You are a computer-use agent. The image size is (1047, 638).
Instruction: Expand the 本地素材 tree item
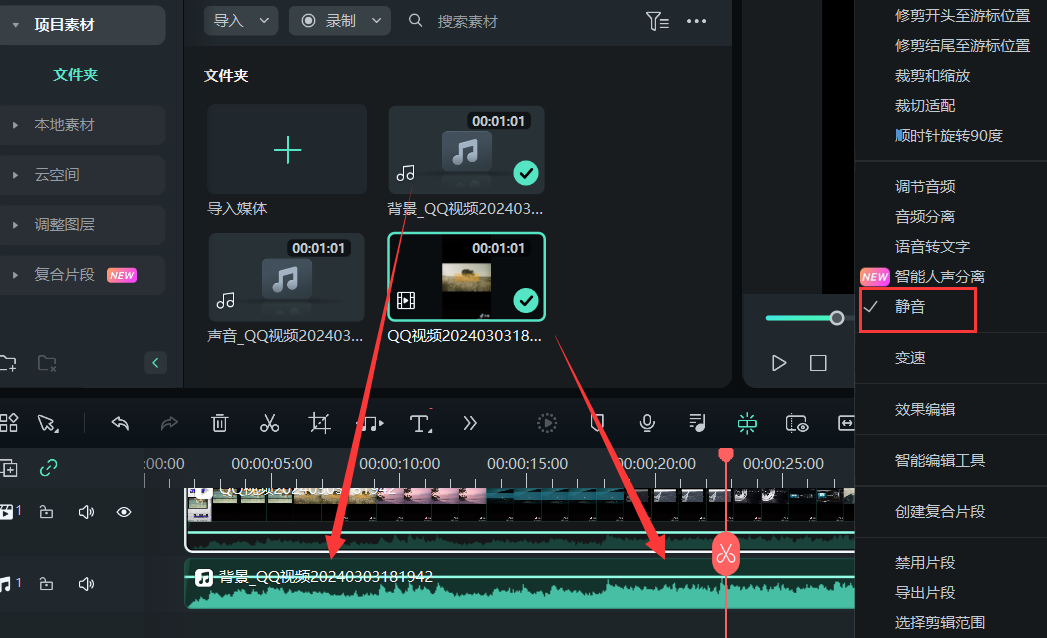pos(15,125)
